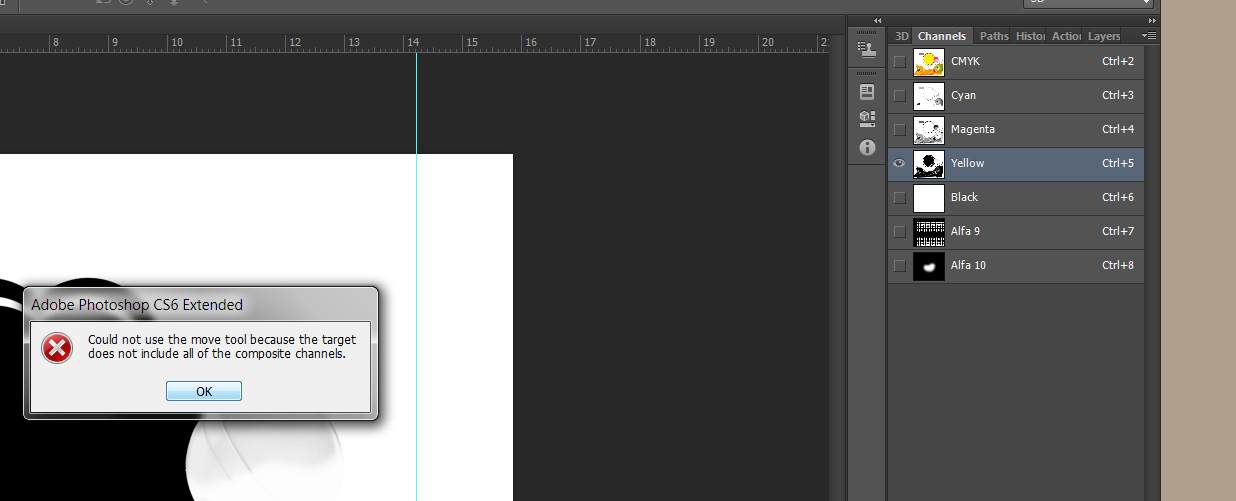Open the History tab
This screenshot has width=1236, height=501.
pos(1030,36)
